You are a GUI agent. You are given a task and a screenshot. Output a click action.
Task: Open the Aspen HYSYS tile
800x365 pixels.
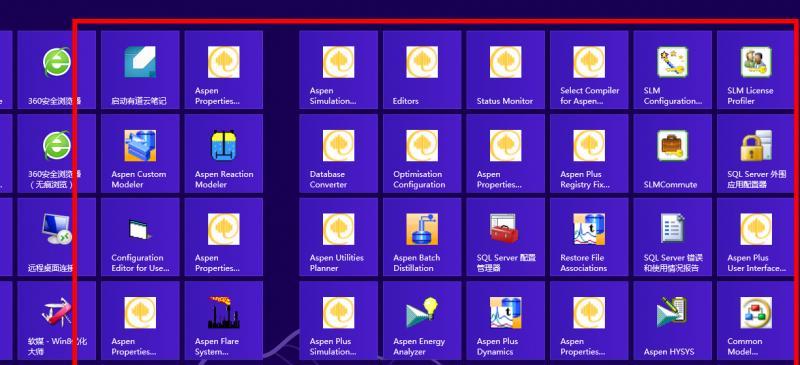[672, 321]
